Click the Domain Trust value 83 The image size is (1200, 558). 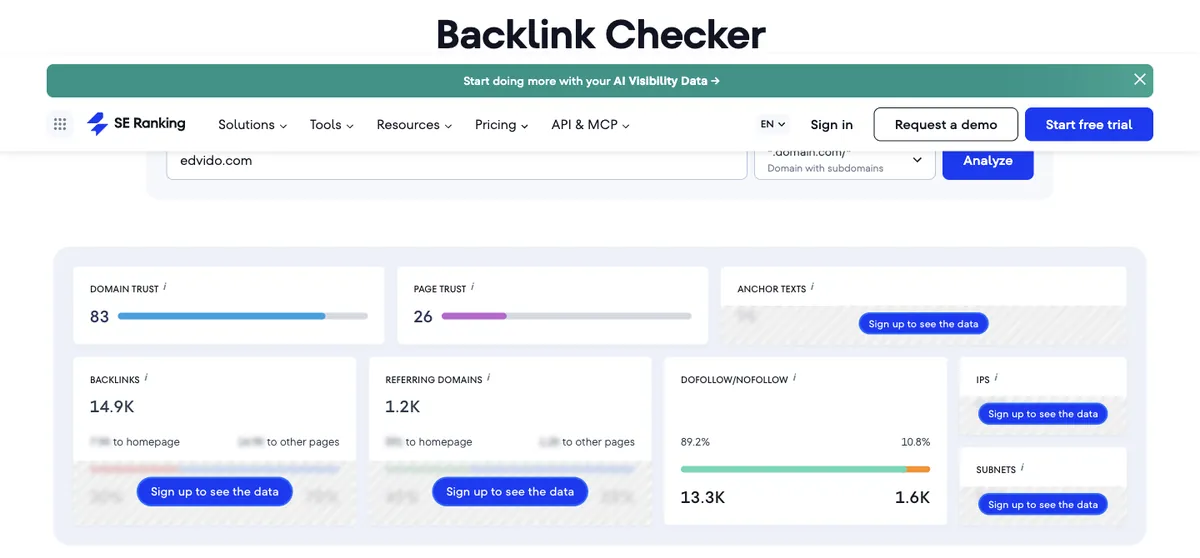pos(99,317)
